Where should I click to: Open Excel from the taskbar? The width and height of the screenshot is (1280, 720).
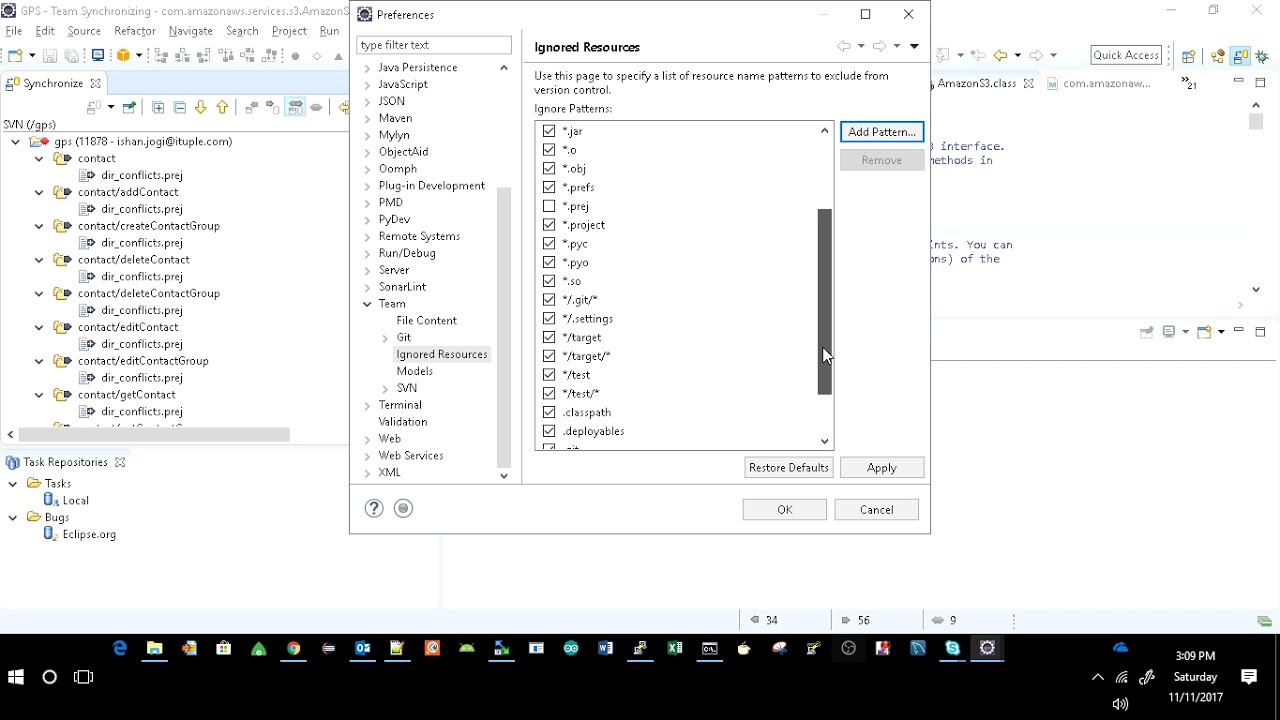tap(675, 648)
